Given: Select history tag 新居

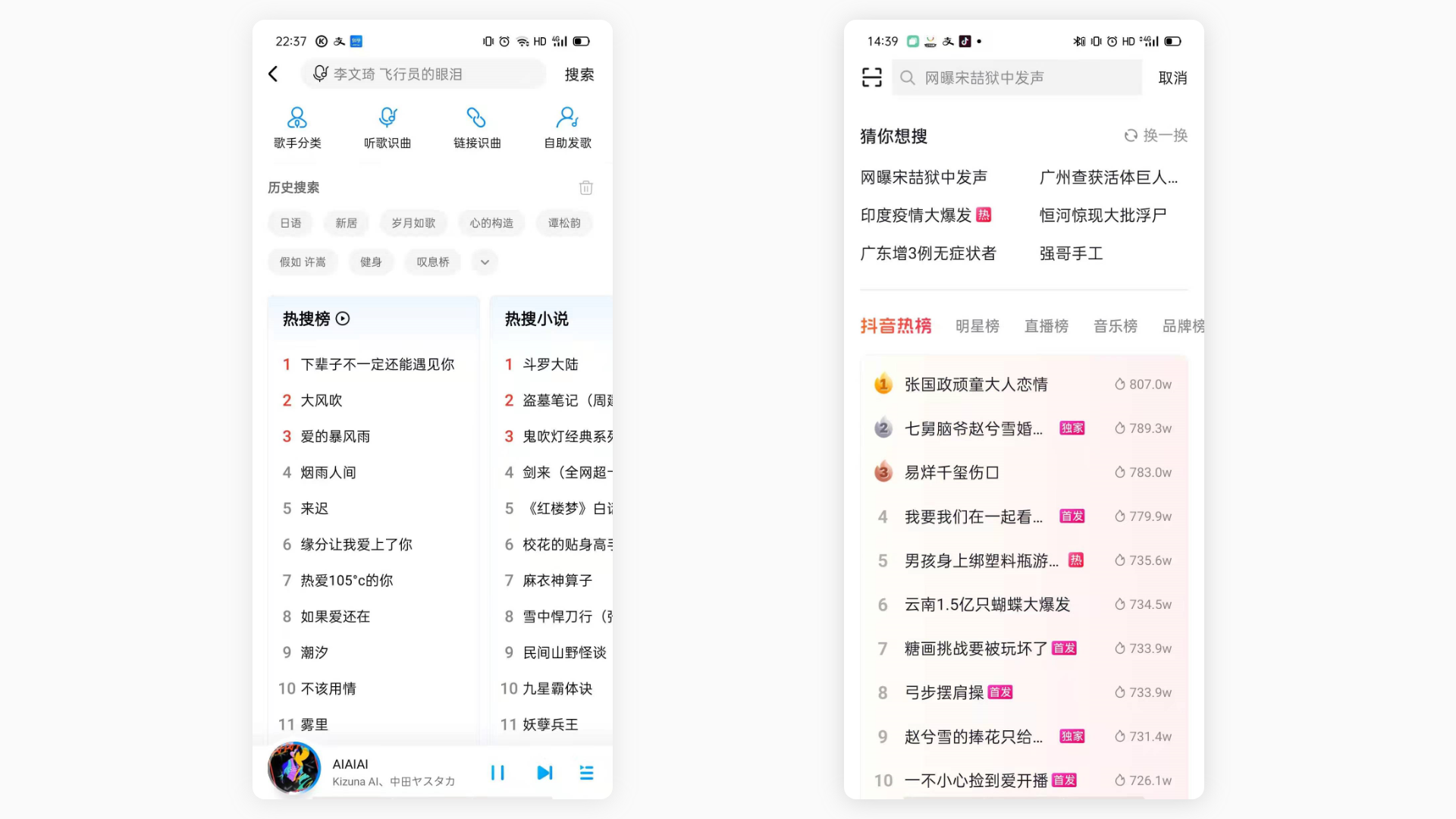Looking at the screenshot, I should (347, 223).
